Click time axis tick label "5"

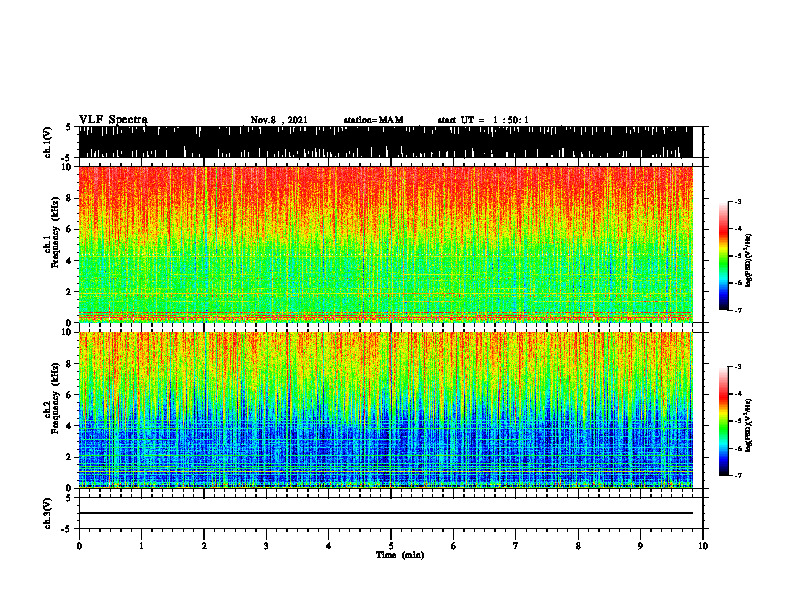[391, 546]
